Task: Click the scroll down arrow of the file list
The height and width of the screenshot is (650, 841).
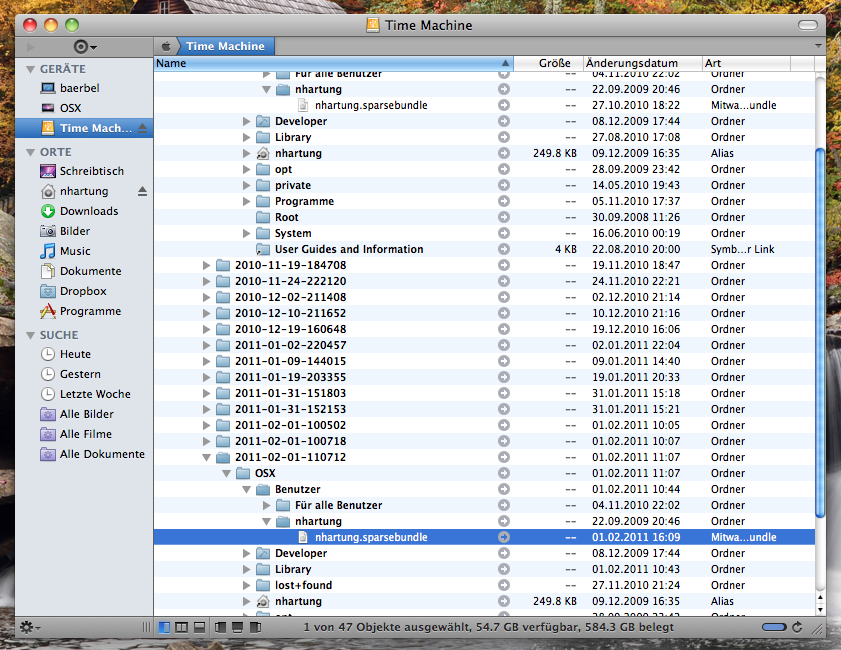Action: coord(820,610)
